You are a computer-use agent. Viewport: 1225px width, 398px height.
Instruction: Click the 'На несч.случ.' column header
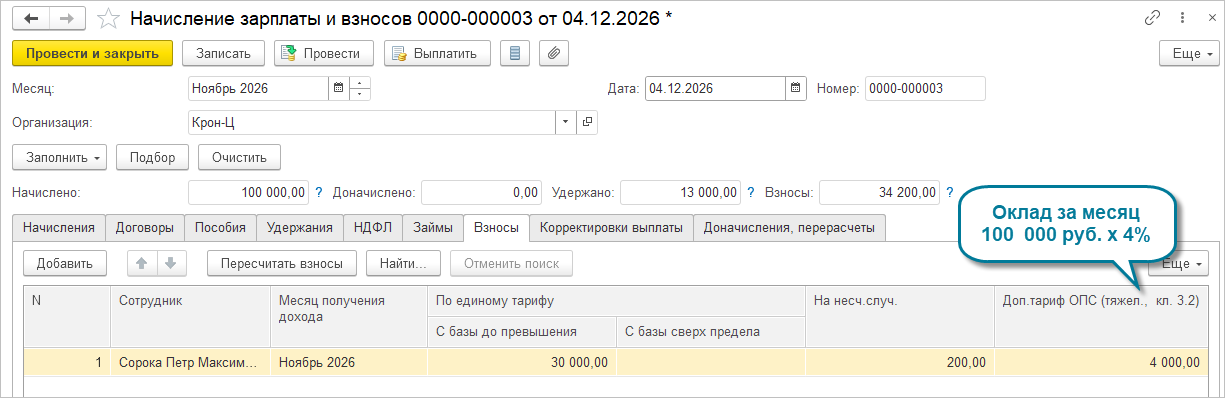pos(900,316)
